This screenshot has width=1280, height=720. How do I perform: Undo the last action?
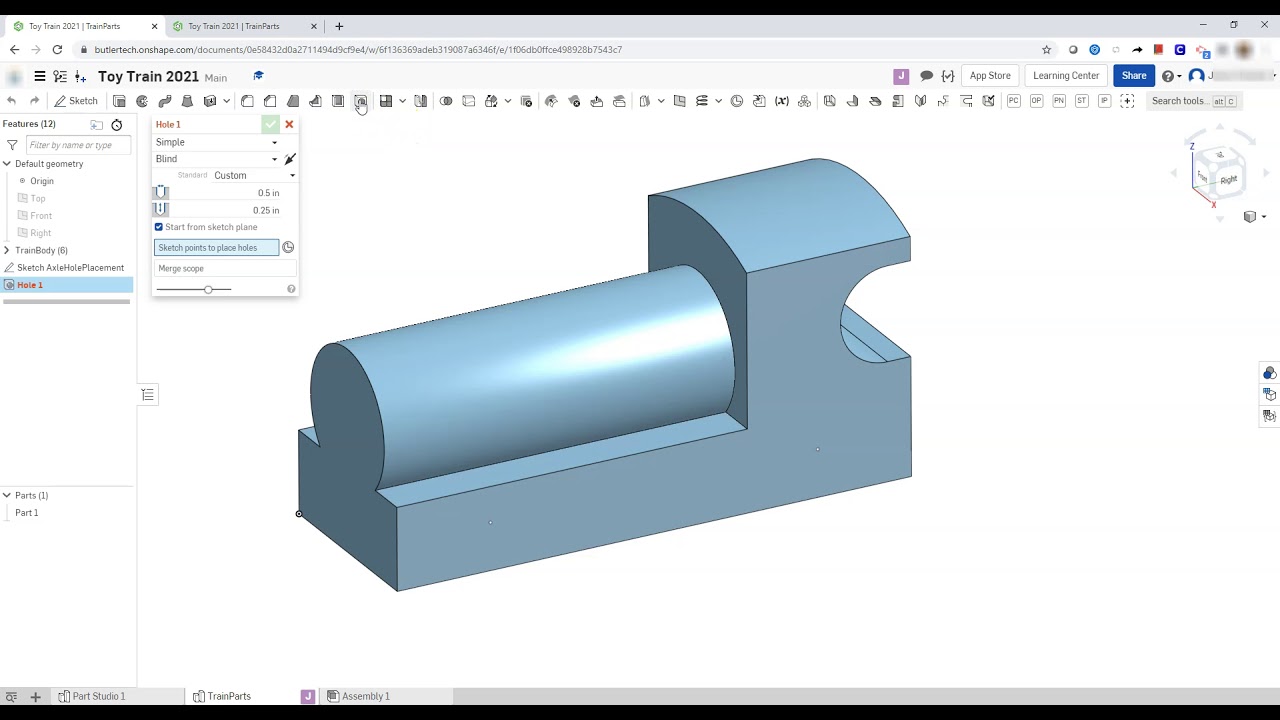pos(11,101)
